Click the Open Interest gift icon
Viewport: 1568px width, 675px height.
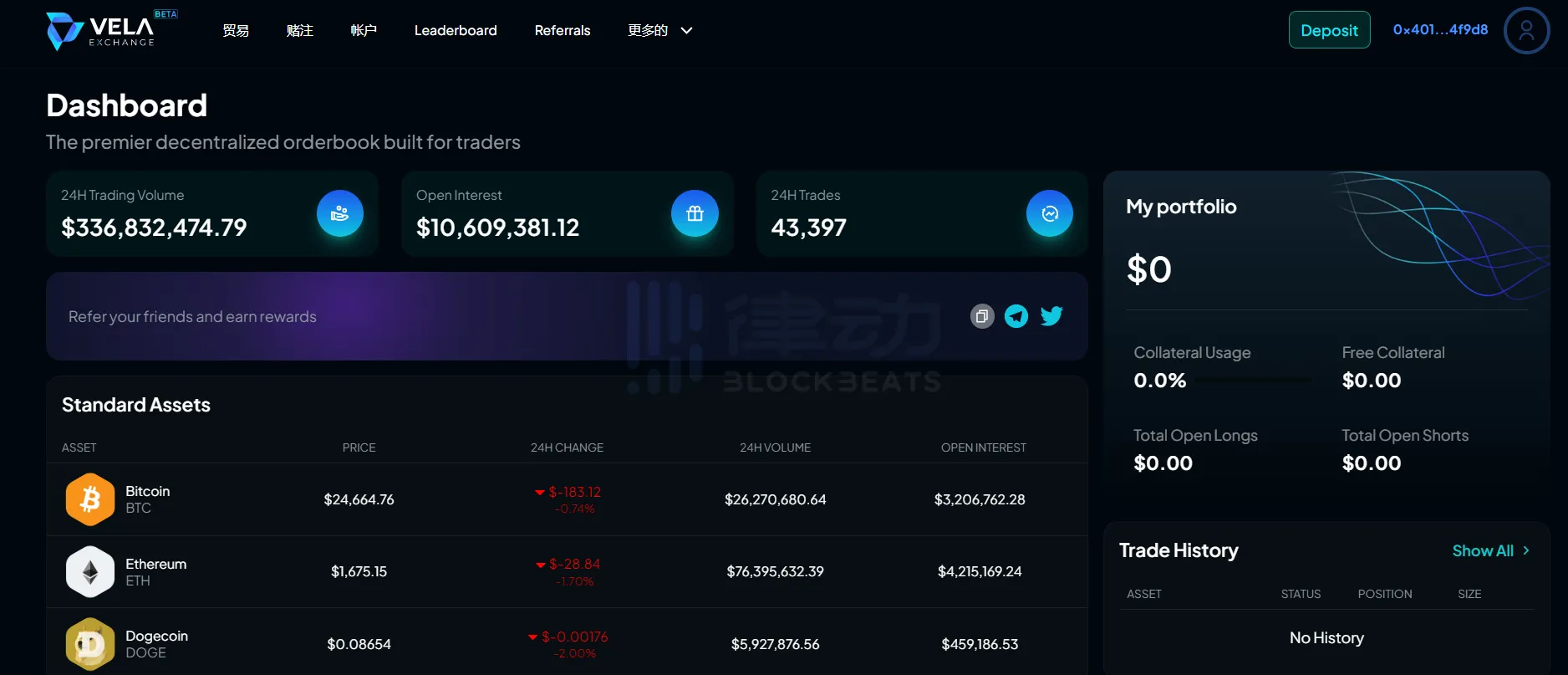tap(694, 214)
